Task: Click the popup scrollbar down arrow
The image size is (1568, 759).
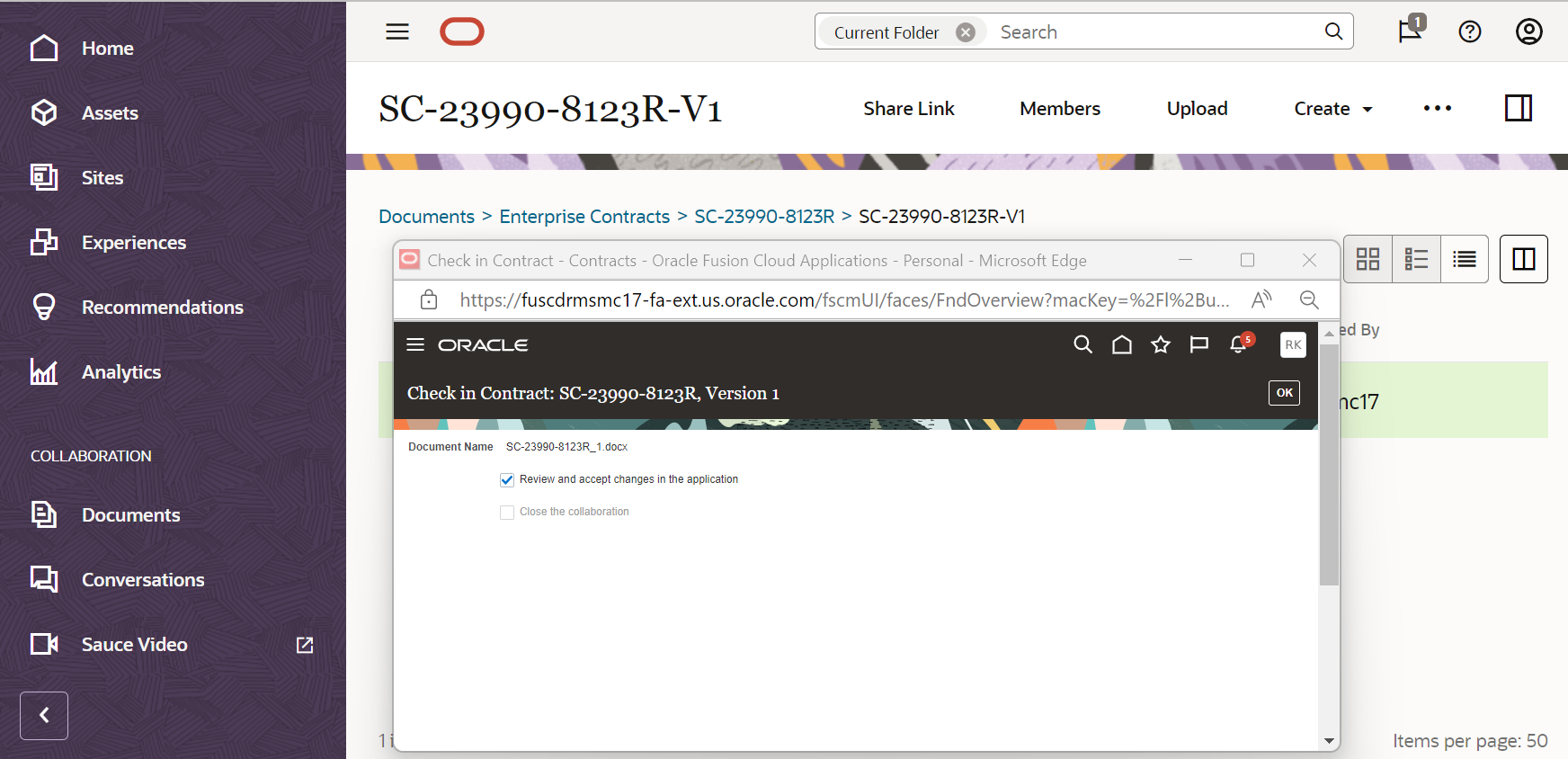Action: point(1329,741)
